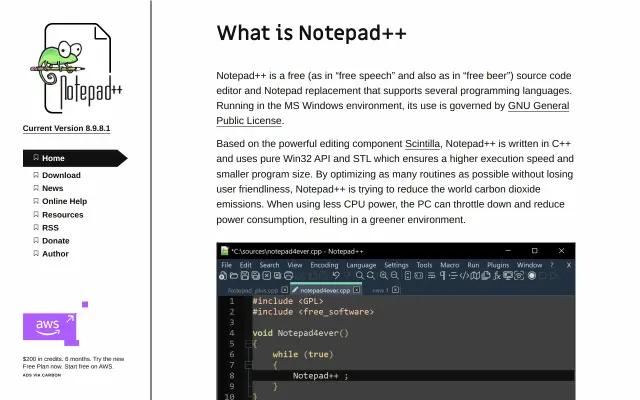Switch to the Notepad_plus.cpp tab
The height and width of the screenshot is (400, 640).
click(253, 290)
